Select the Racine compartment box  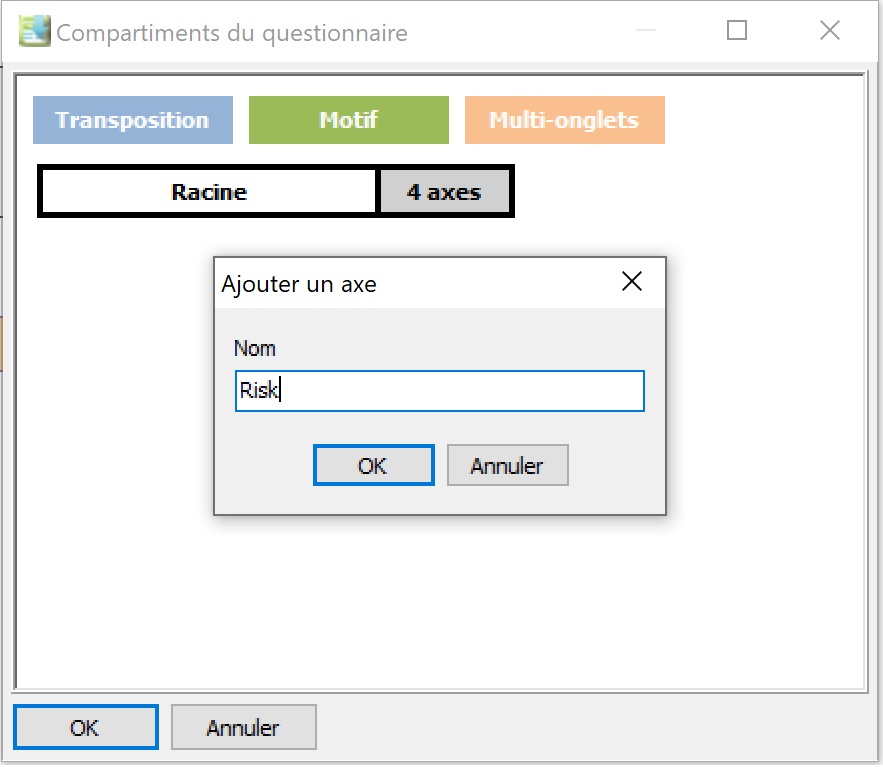pyautogui.click(x=209, y=192)
